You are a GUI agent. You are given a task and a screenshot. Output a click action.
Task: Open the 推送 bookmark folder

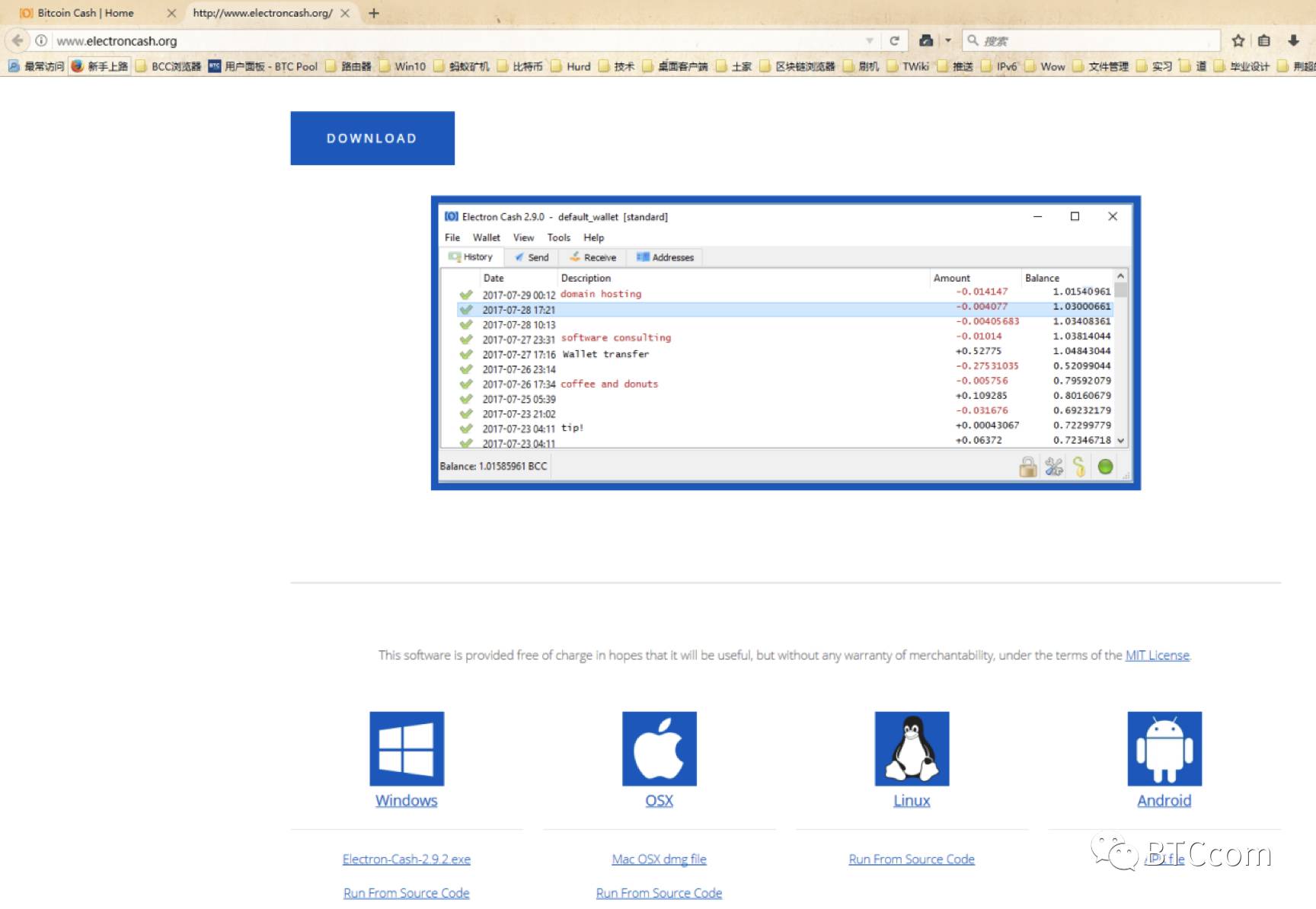tap(955, 66)
